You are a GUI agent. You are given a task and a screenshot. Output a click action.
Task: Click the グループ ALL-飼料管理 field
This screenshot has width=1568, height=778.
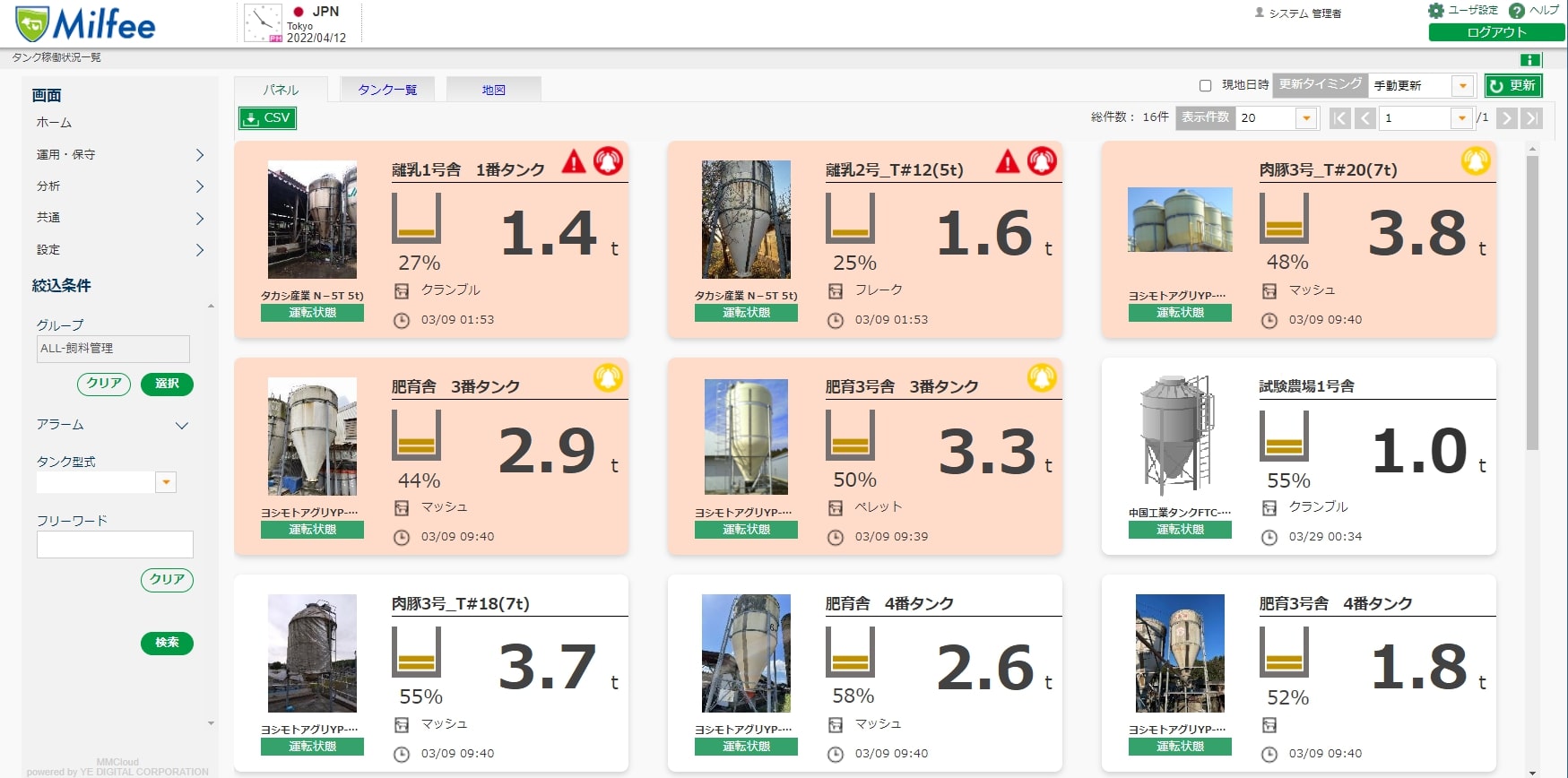point(113,349)
